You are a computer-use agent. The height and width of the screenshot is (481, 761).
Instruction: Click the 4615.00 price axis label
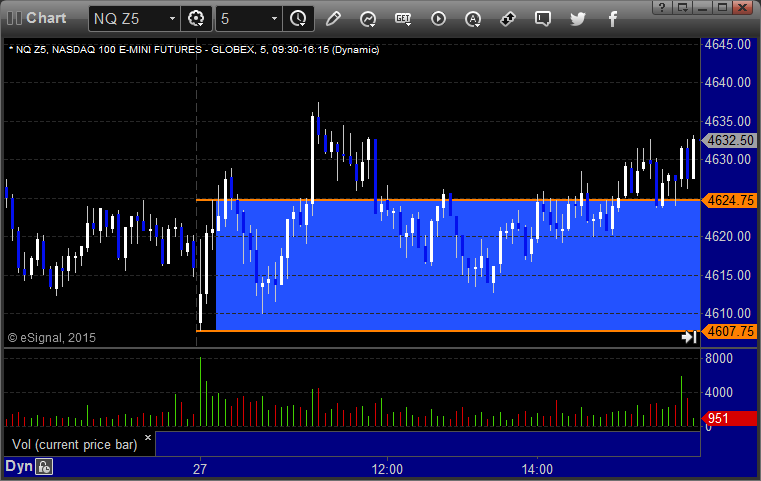click(728, 275)
